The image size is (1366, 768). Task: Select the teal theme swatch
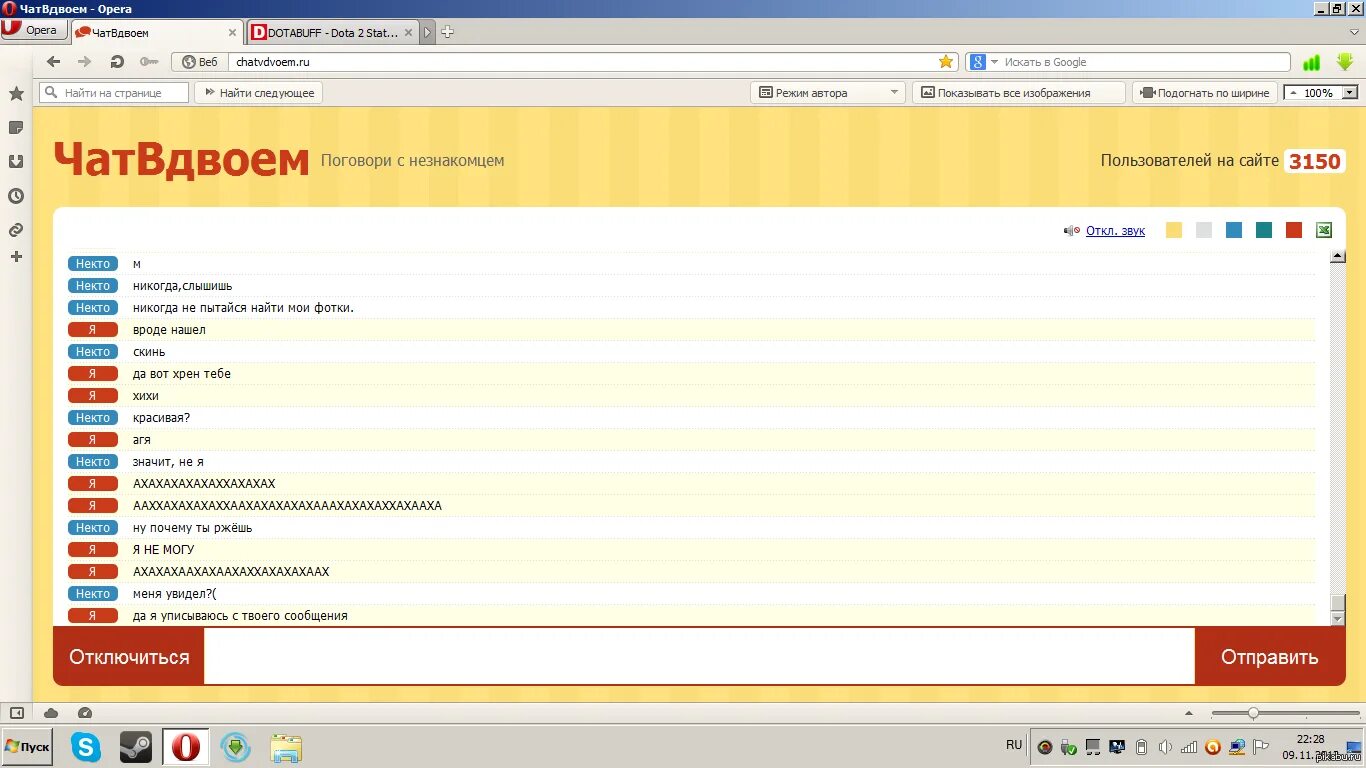[x=1264, y=230]
